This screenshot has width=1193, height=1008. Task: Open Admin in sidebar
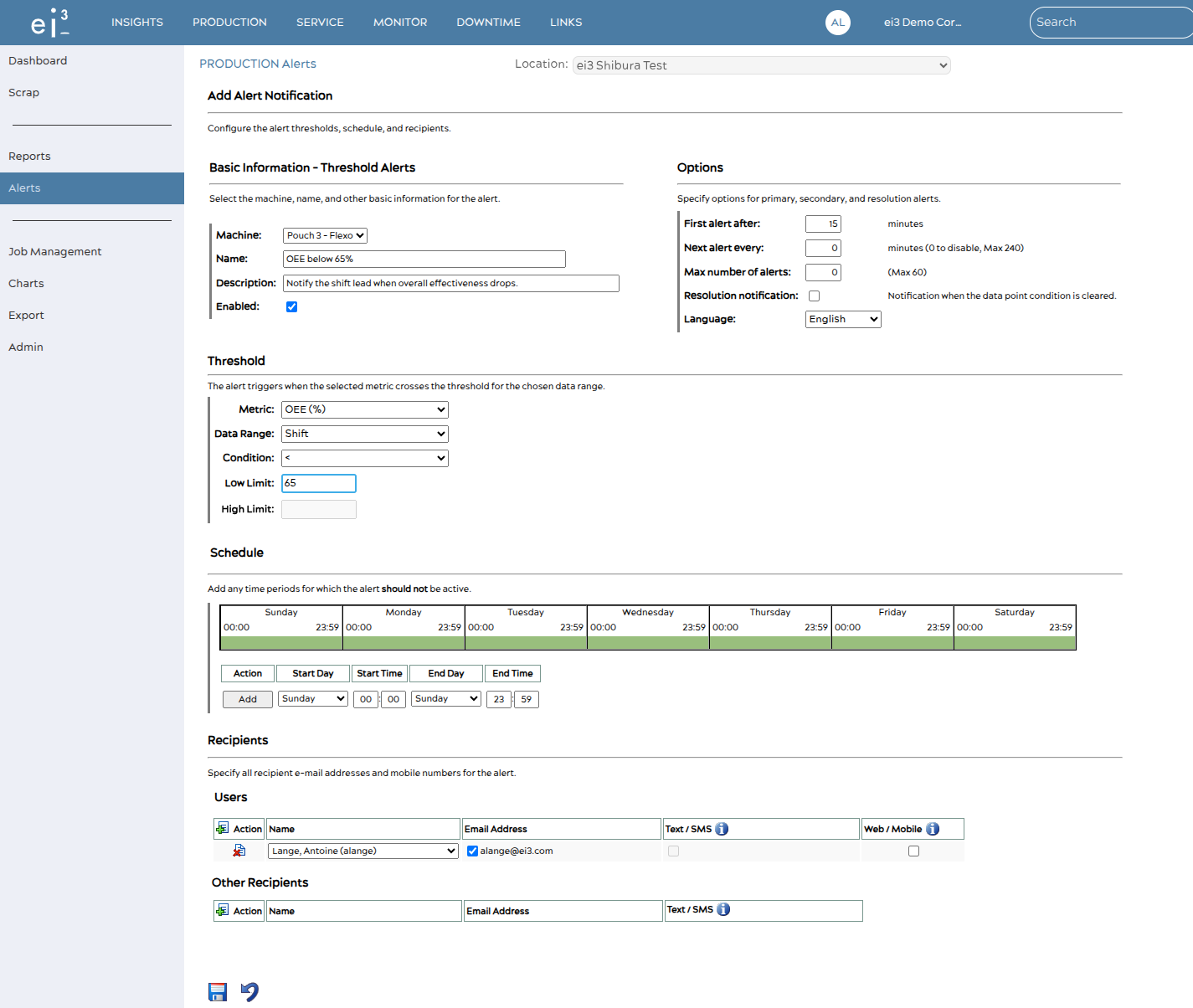[92, 347]
